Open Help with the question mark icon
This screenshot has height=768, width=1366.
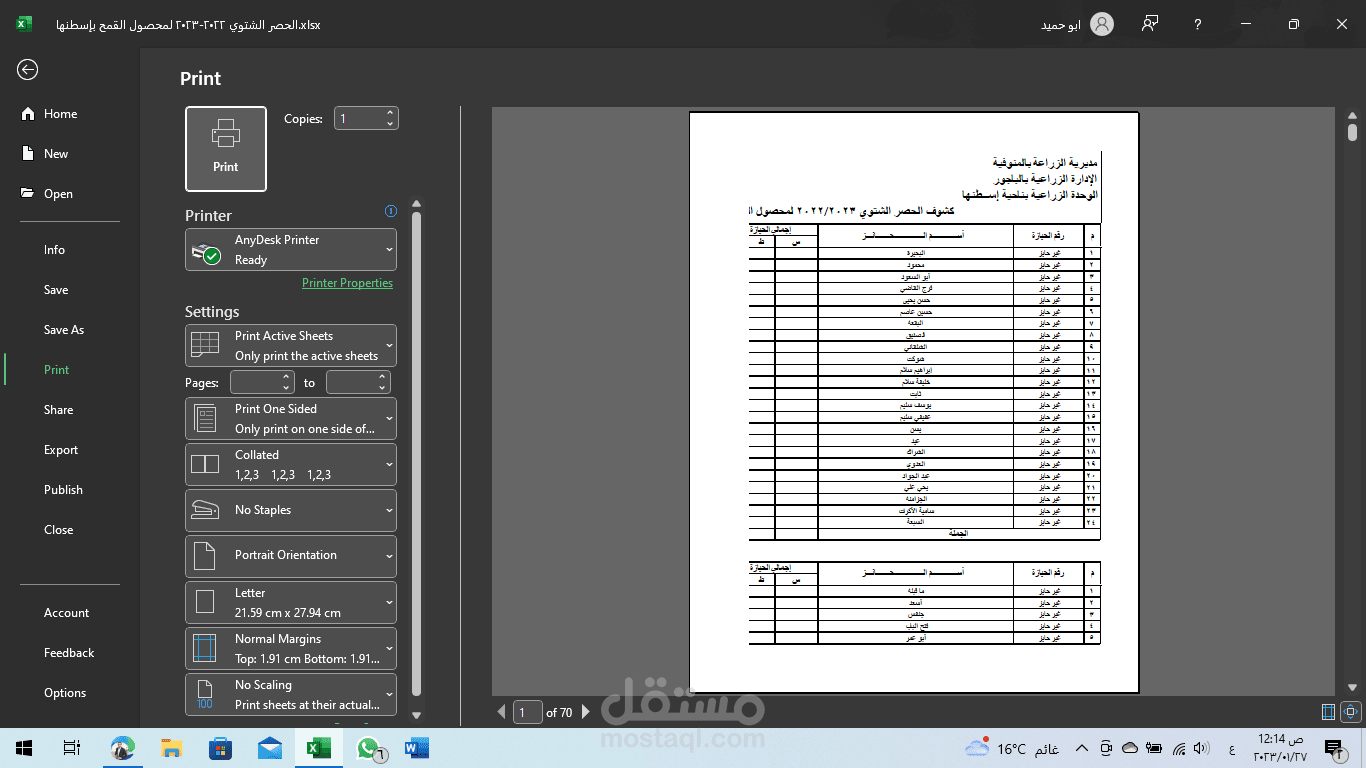1197,24
